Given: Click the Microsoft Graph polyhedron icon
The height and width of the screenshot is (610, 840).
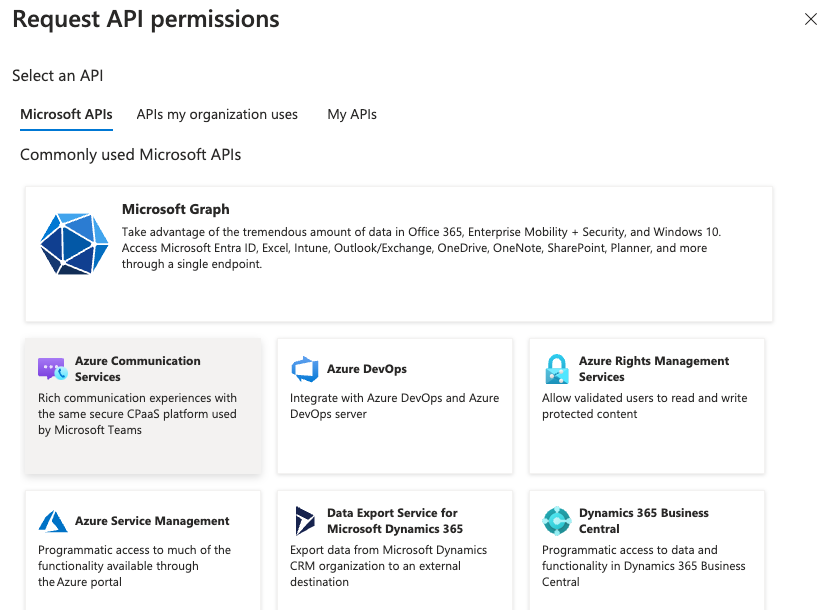Looking at the screenshot, I should tap(74, 244).
